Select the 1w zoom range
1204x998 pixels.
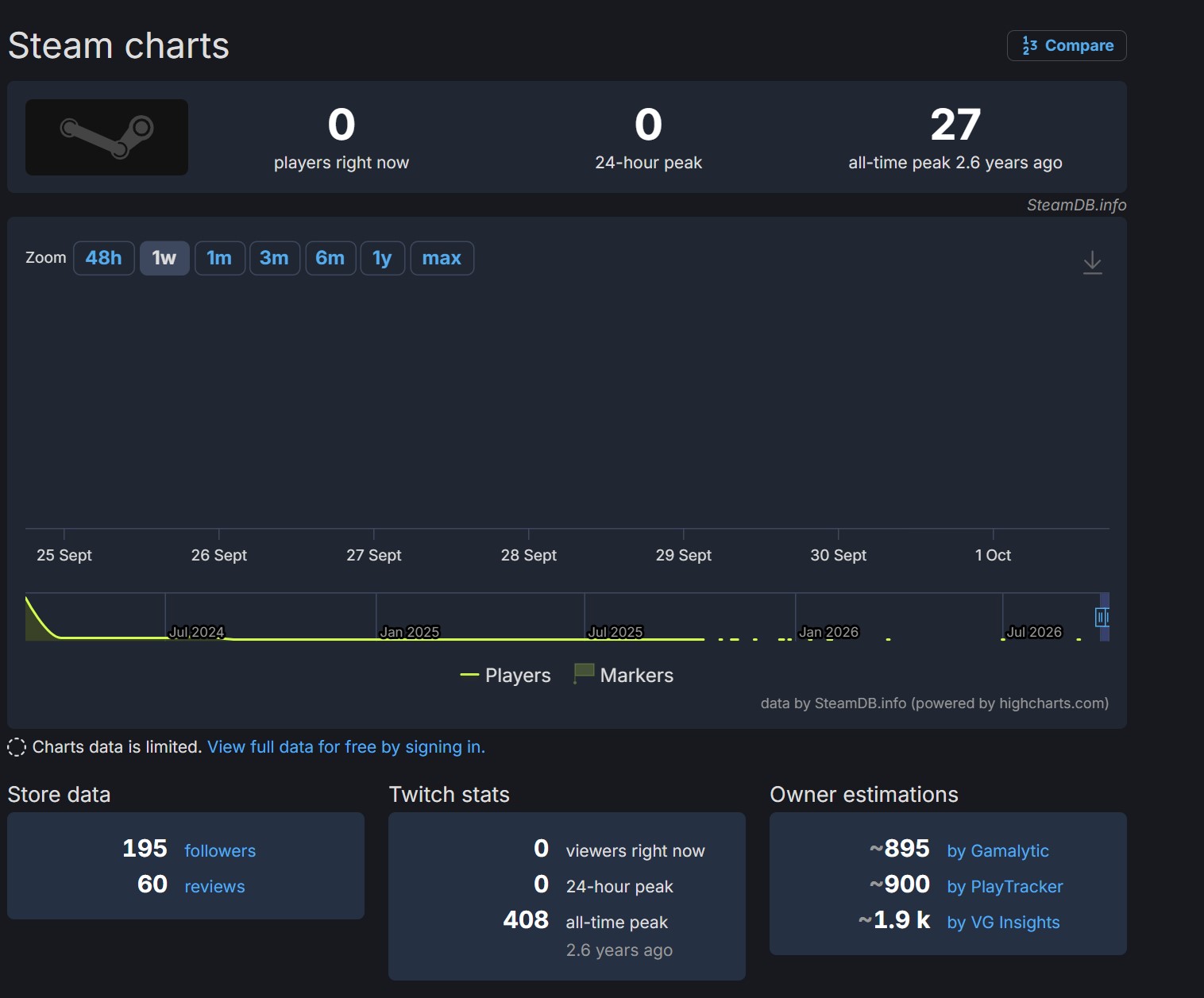click(164, 258)
